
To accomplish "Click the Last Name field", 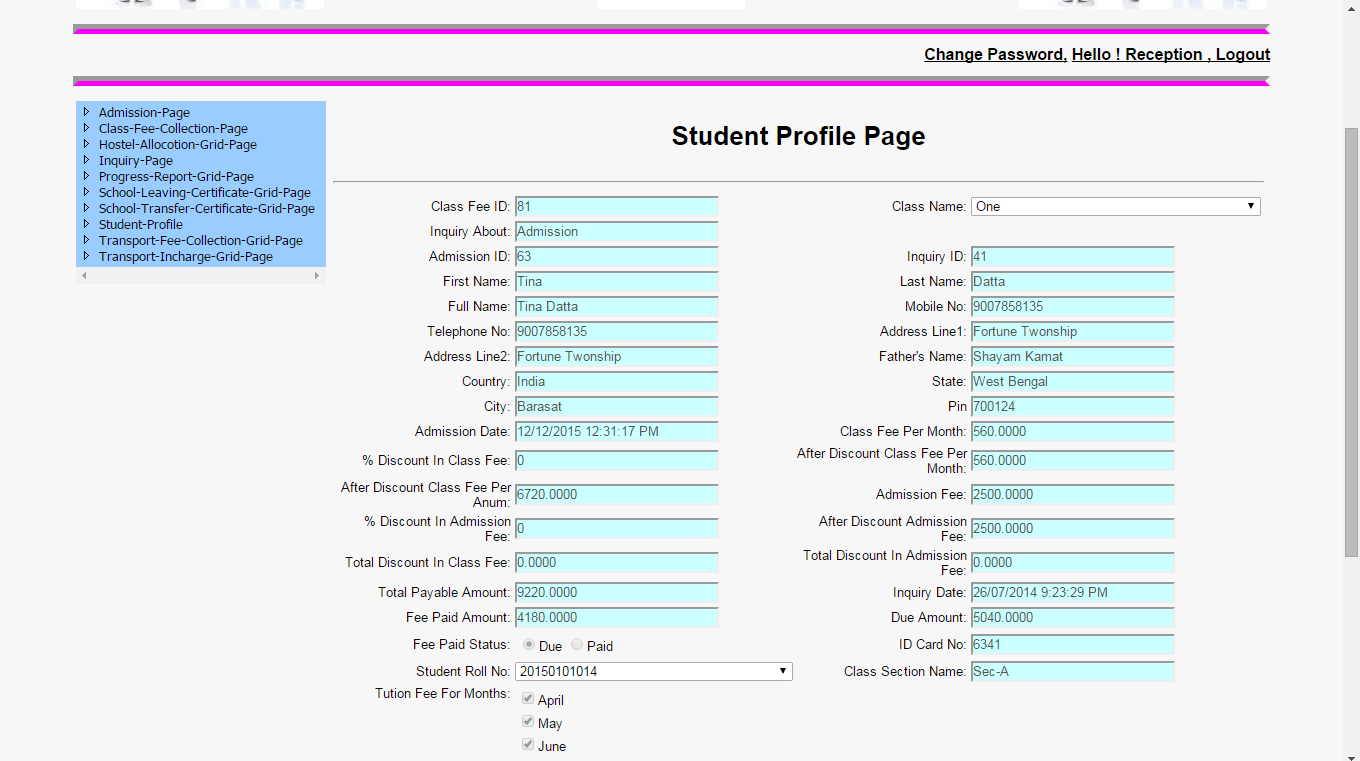I will [1073, 282].
